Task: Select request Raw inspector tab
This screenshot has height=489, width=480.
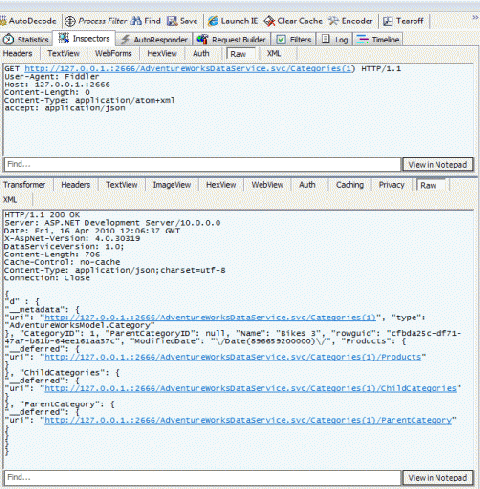Action: click(x=241, y=54)
